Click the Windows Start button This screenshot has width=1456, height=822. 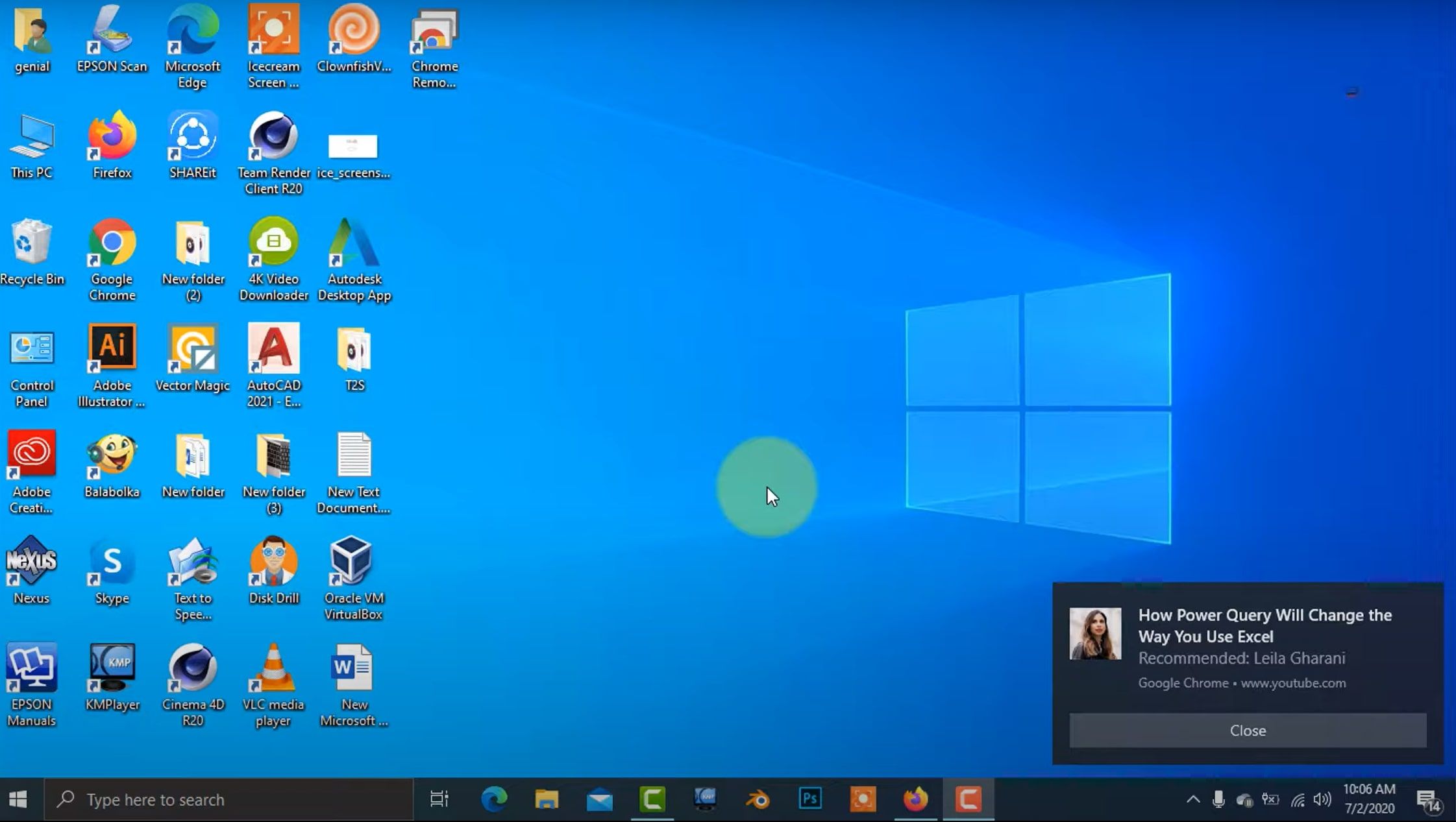[18, 799]
